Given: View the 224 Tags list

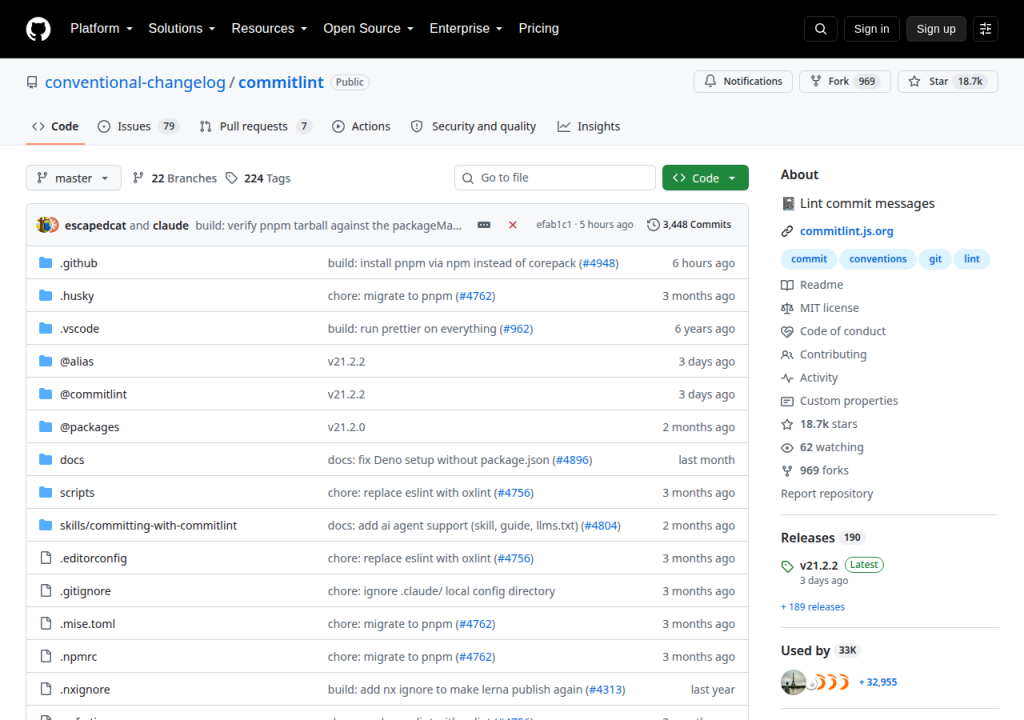Looking at the screenshot, I should (258, 178).
